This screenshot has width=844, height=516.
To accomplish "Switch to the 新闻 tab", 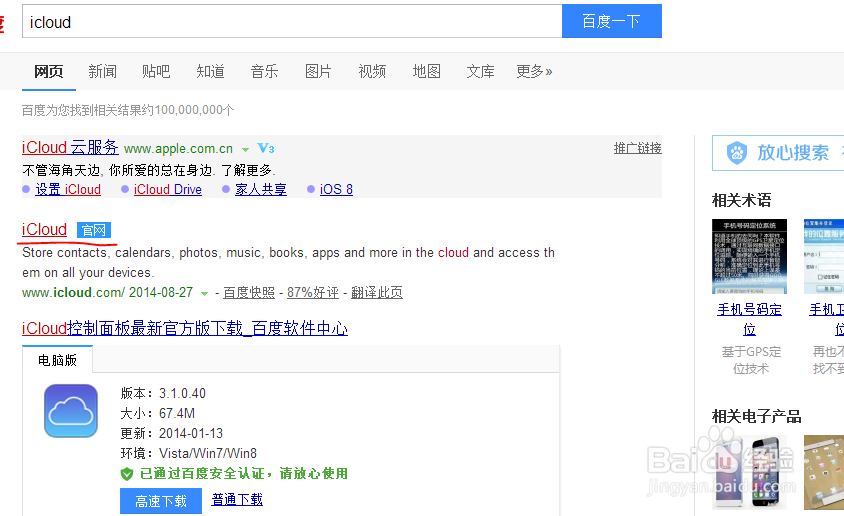I will click(x=102, y=71).
